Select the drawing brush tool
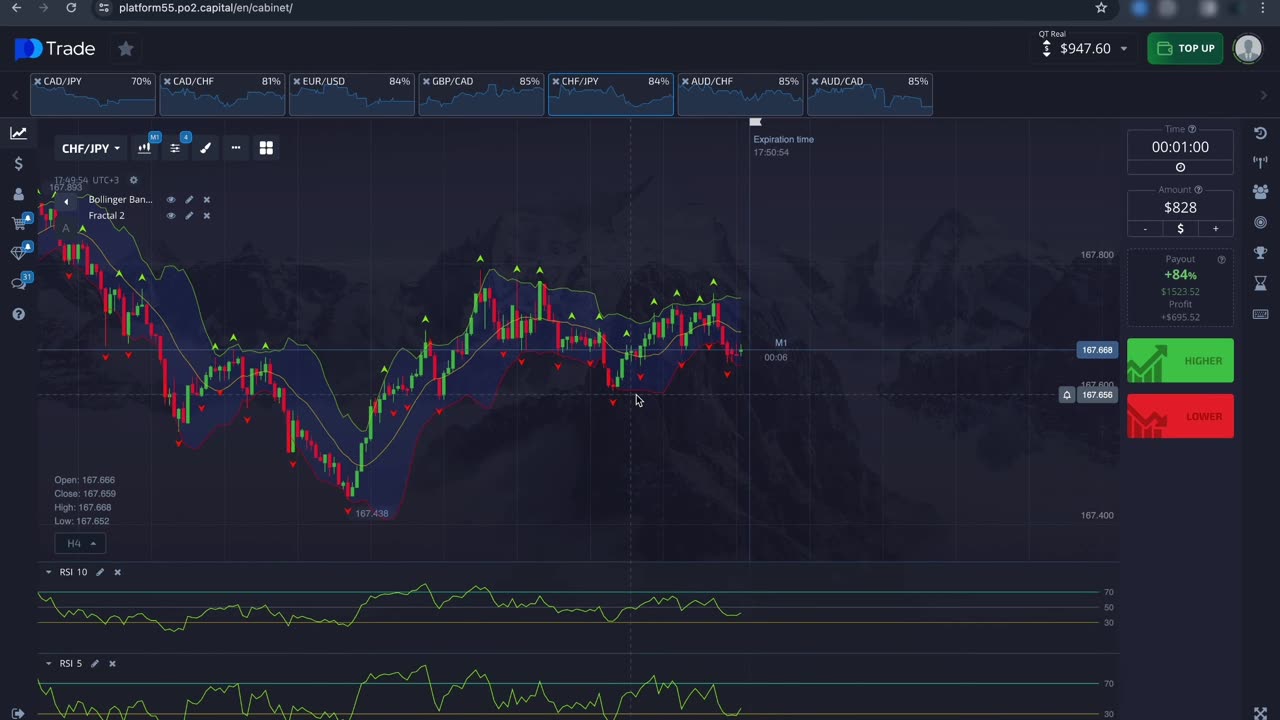 pyautogui.click(x=205, y=148)
